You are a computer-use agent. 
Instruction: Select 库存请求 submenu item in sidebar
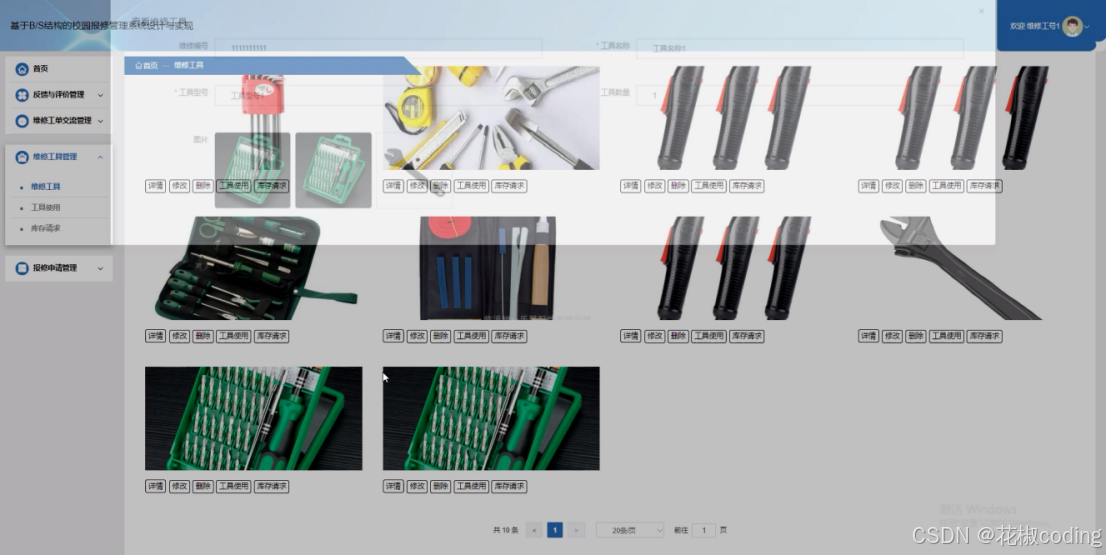coord(46,228)
